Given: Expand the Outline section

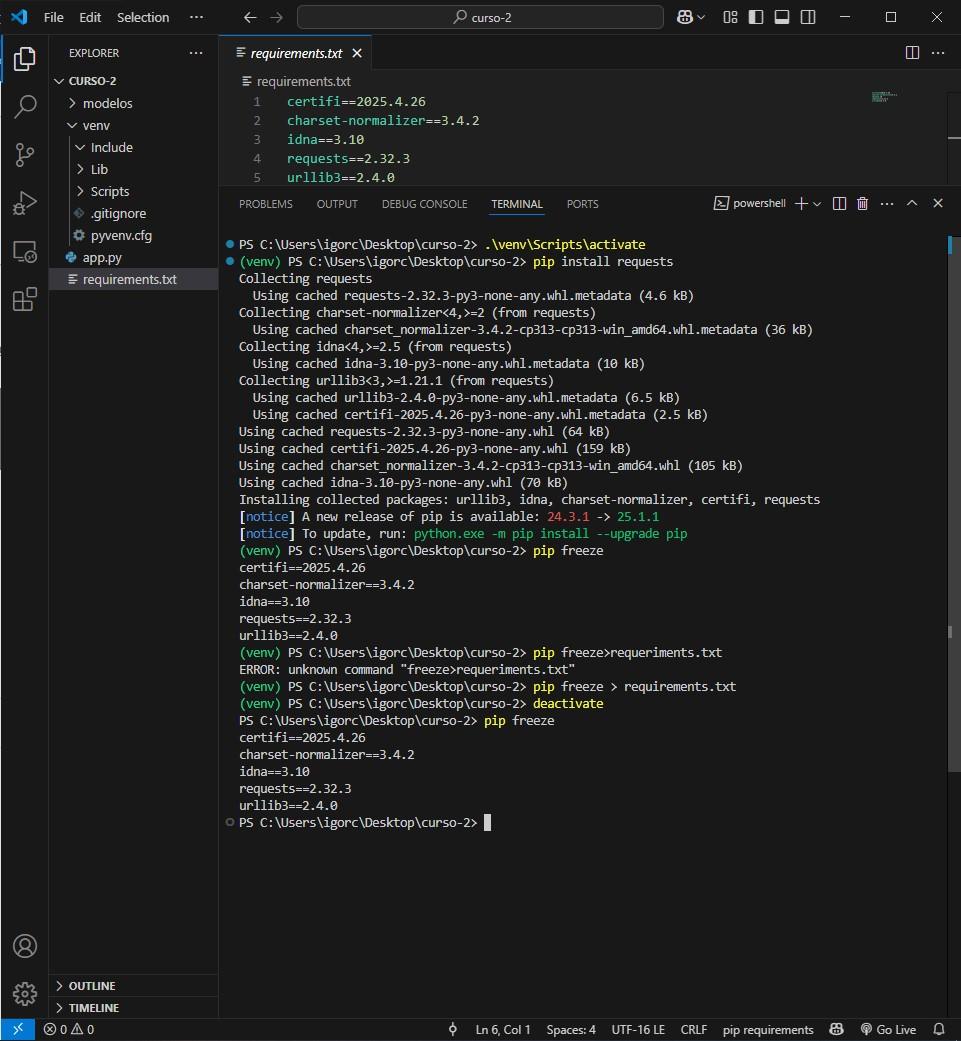Looking at the screenshot, I should pos(134,986).
